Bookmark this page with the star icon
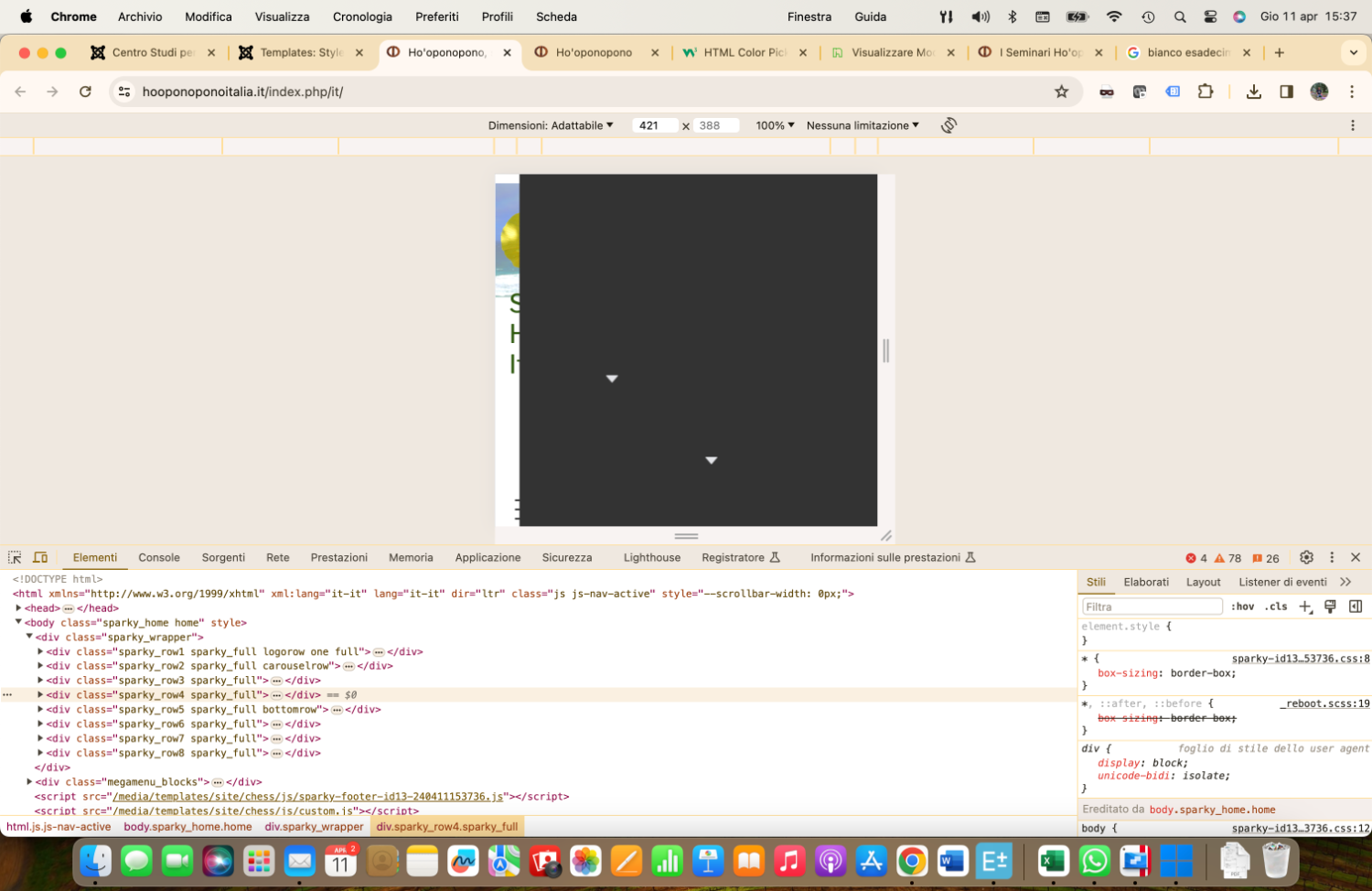 1061,91
